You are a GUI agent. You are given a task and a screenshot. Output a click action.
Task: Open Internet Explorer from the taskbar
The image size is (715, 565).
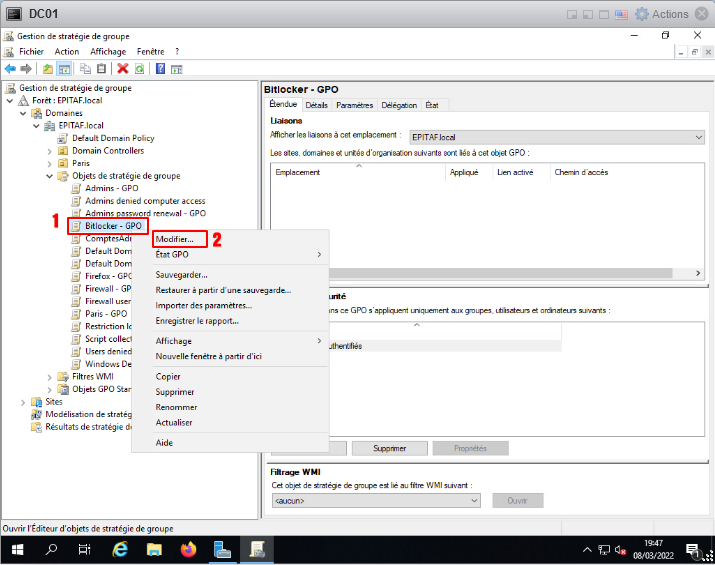[x=121, y=550]
